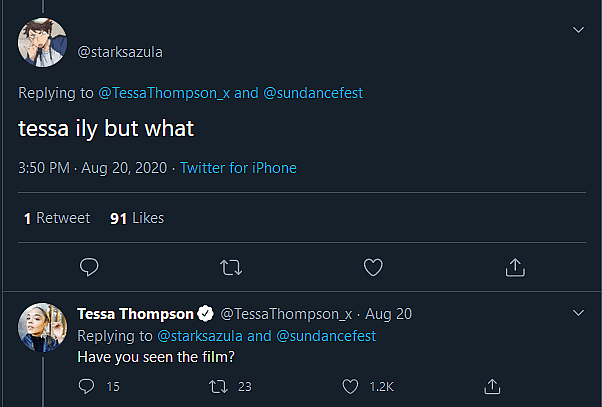Open more options on starksazula's tweet

(x=577, y=30)
